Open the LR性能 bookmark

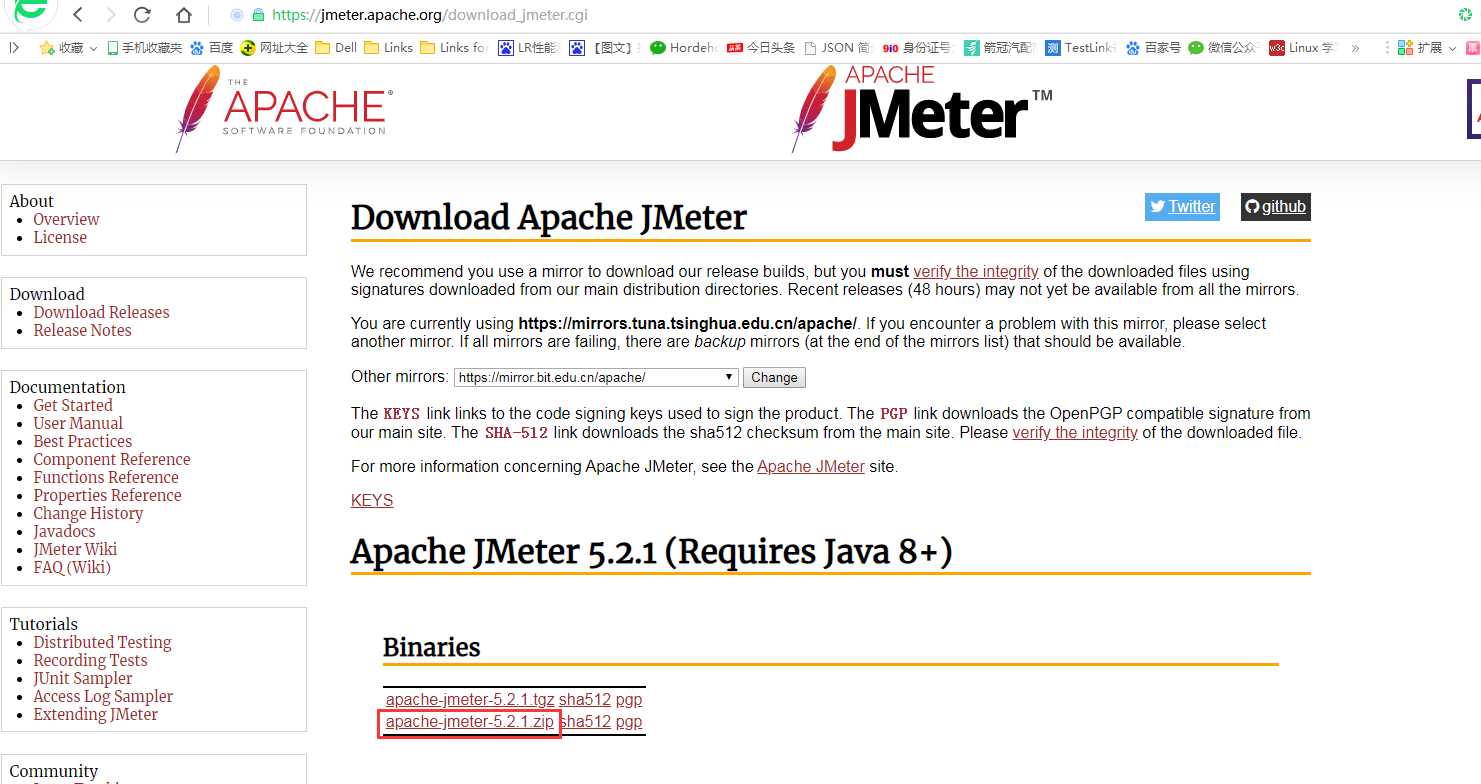pos(529,47)
